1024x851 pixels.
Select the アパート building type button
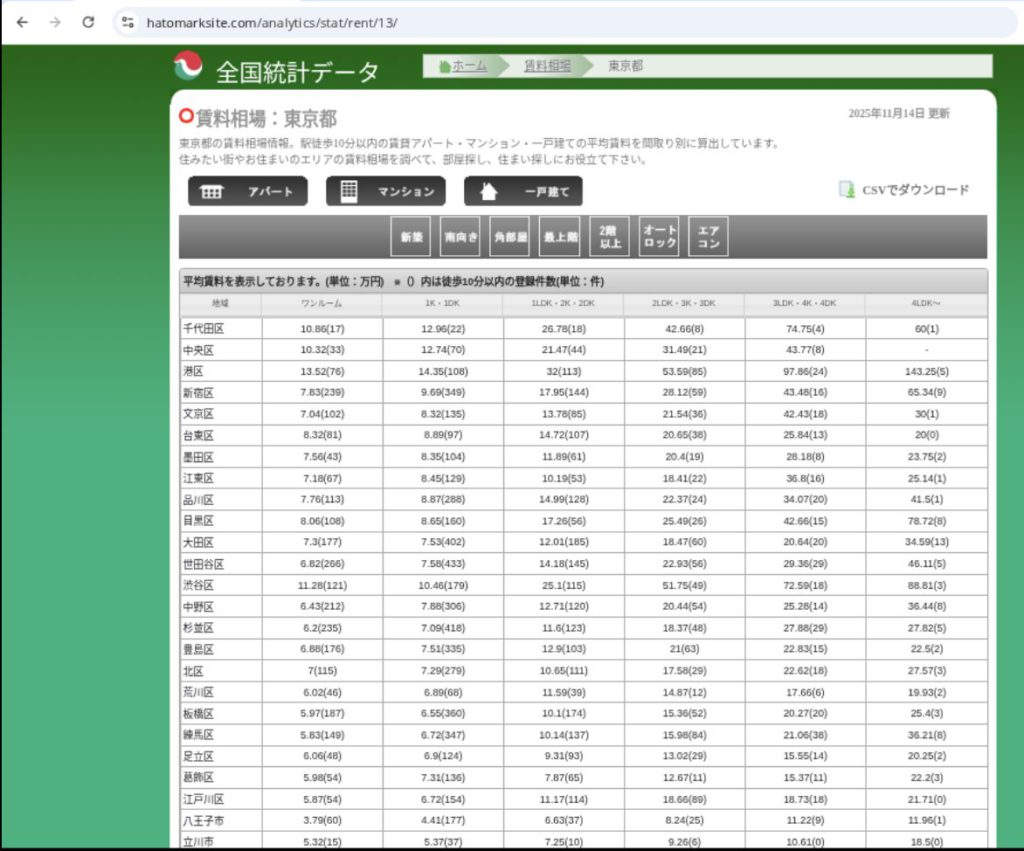click(x=248, y=191)
